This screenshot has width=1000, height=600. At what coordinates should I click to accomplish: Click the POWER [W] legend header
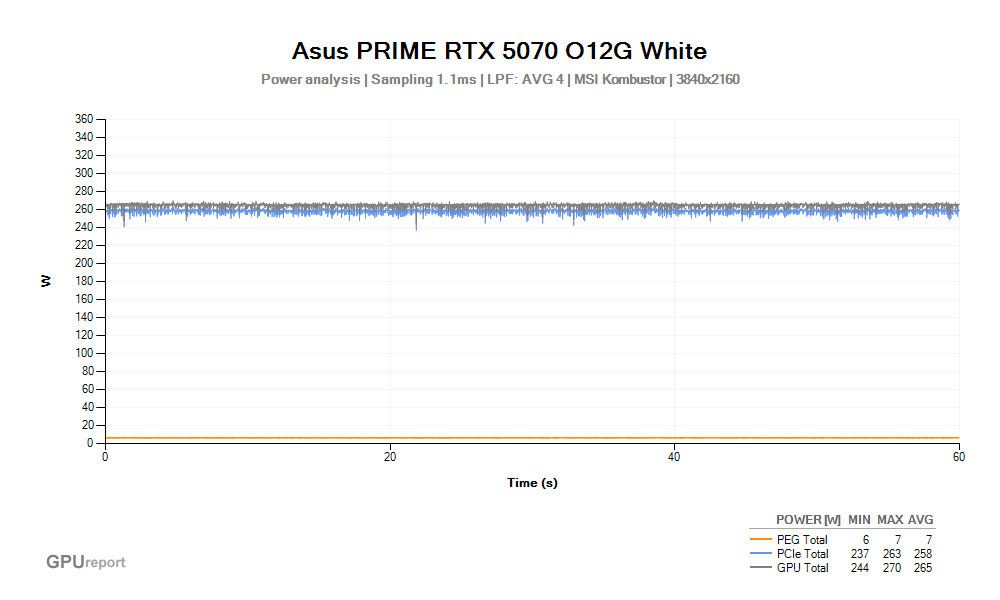[808, 520]
